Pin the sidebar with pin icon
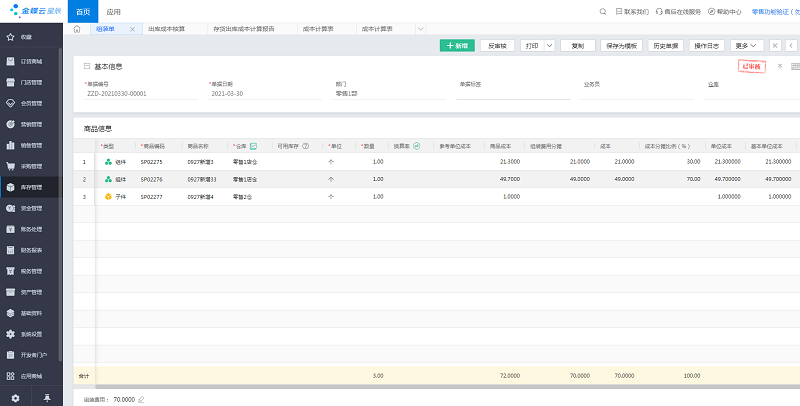The image size is (800, 406). coord(46,398)
